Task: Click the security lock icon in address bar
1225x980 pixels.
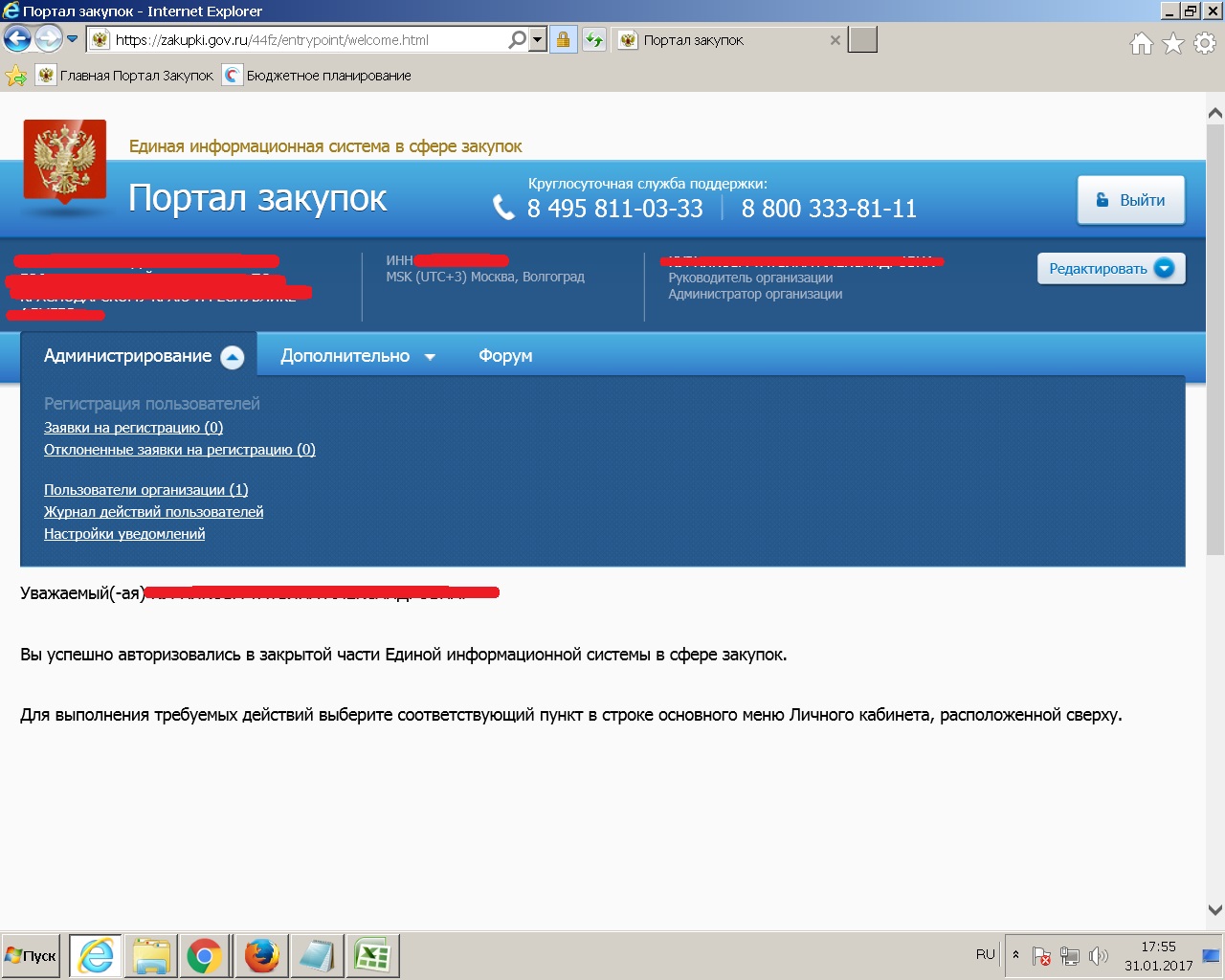Action: pyautogui.click(x=563, y=40)
